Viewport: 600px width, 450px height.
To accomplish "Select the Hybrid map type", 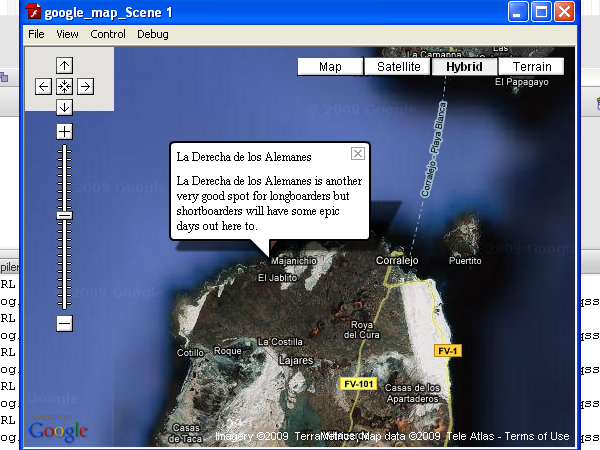I will 464,67.
